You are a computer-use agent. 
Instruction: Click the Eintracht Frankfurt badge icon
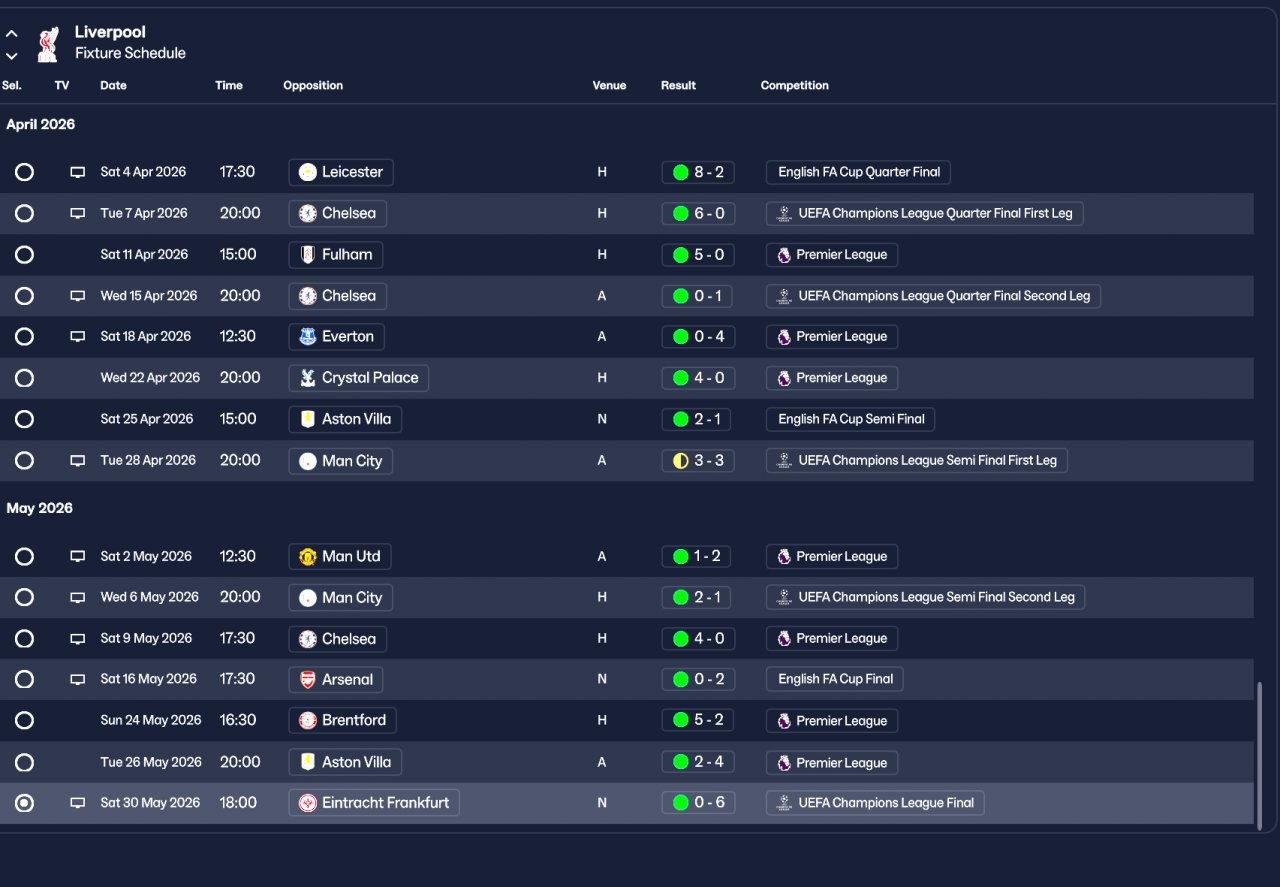[307, 803]
